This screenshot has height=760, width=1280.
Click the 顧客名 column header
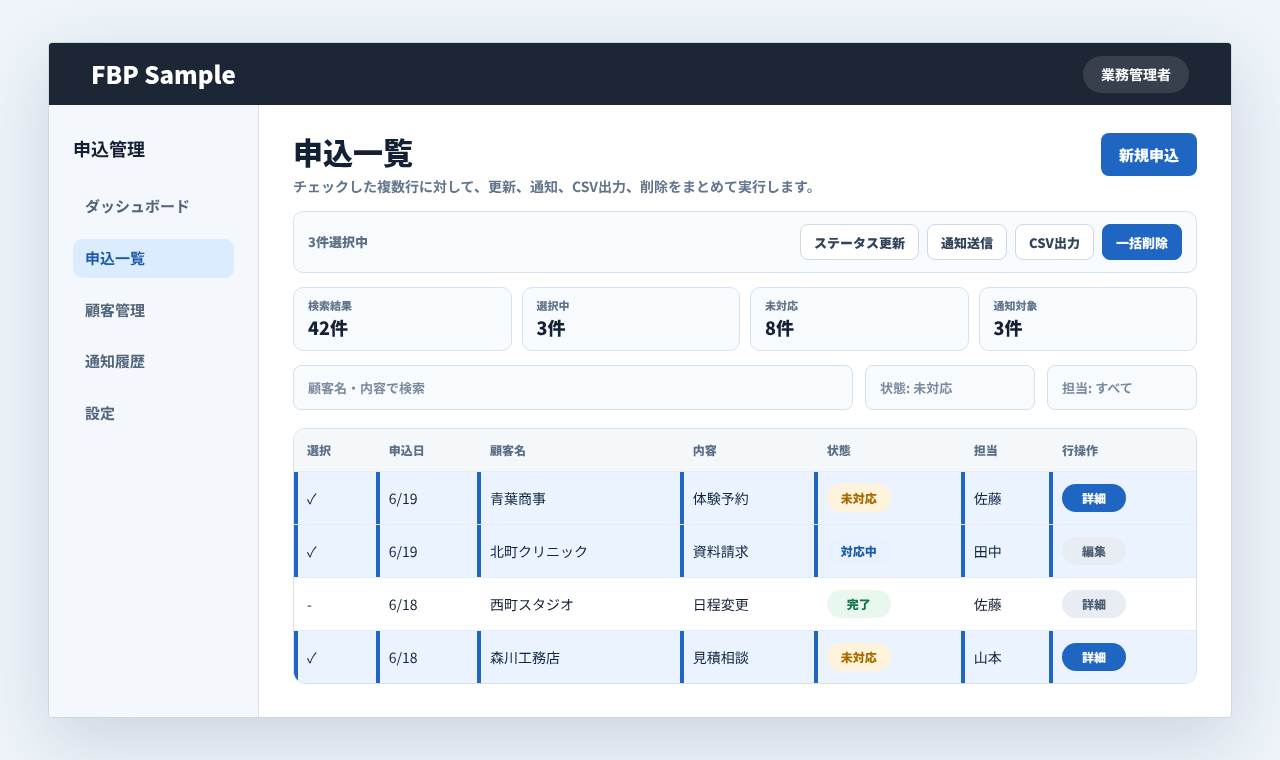click(508, 451)
